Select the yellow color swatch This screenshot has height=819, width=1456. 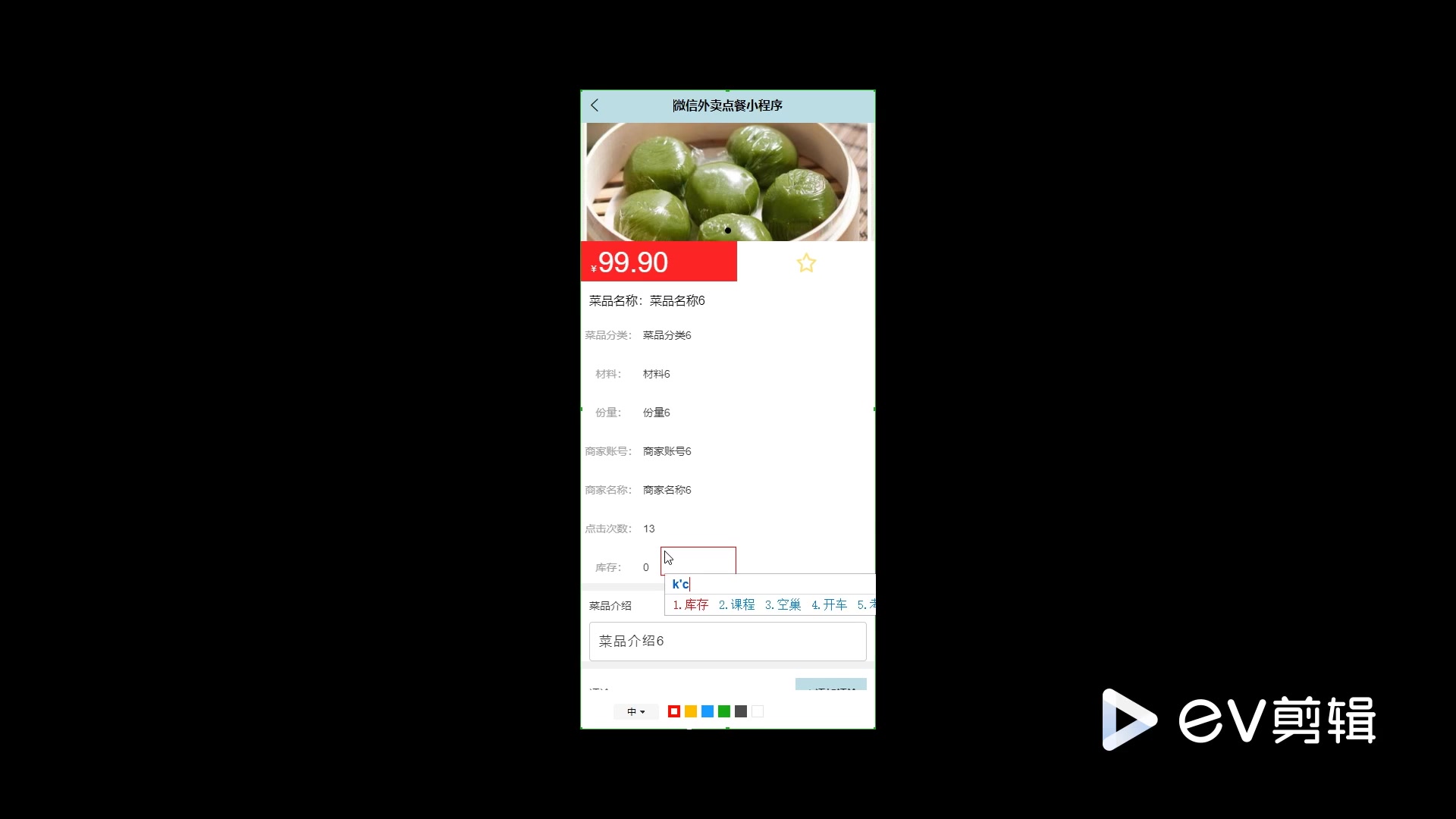690,711
